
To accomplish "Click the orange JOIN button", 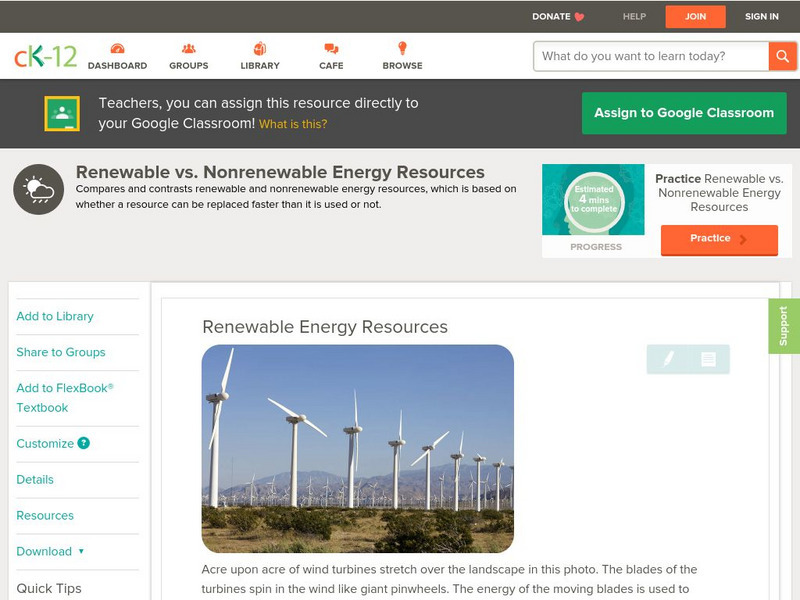I will pyautogui.click(x=695, y=17).
